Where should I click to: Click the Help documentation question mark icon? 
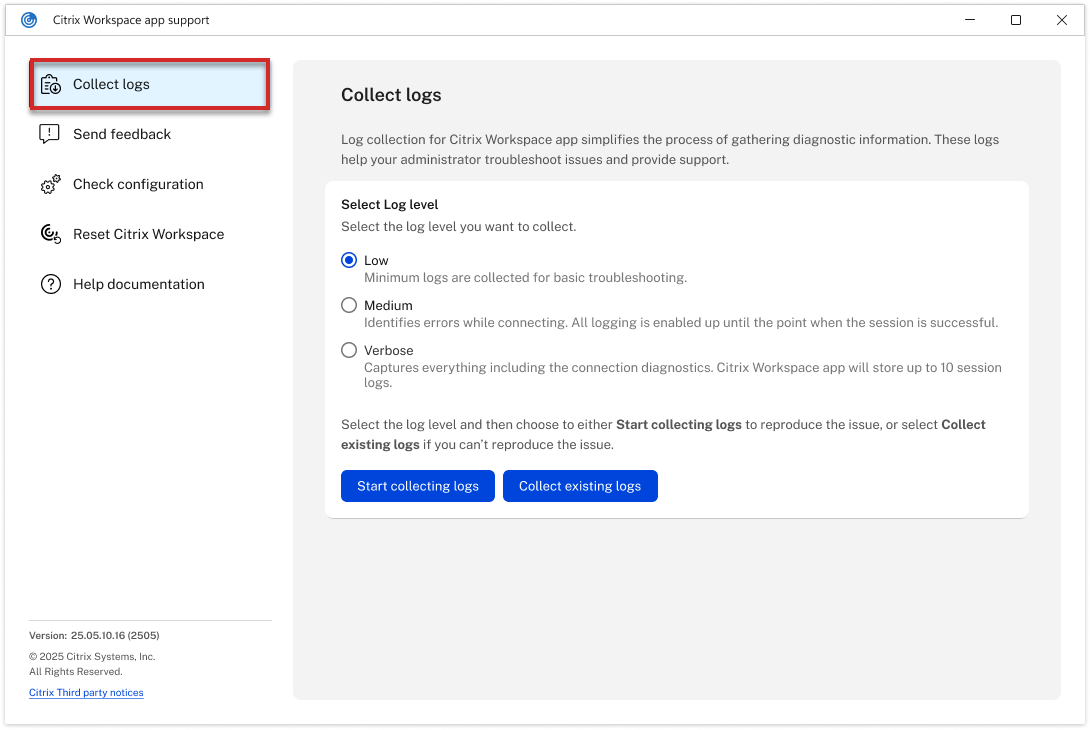[x=51, y=284]
